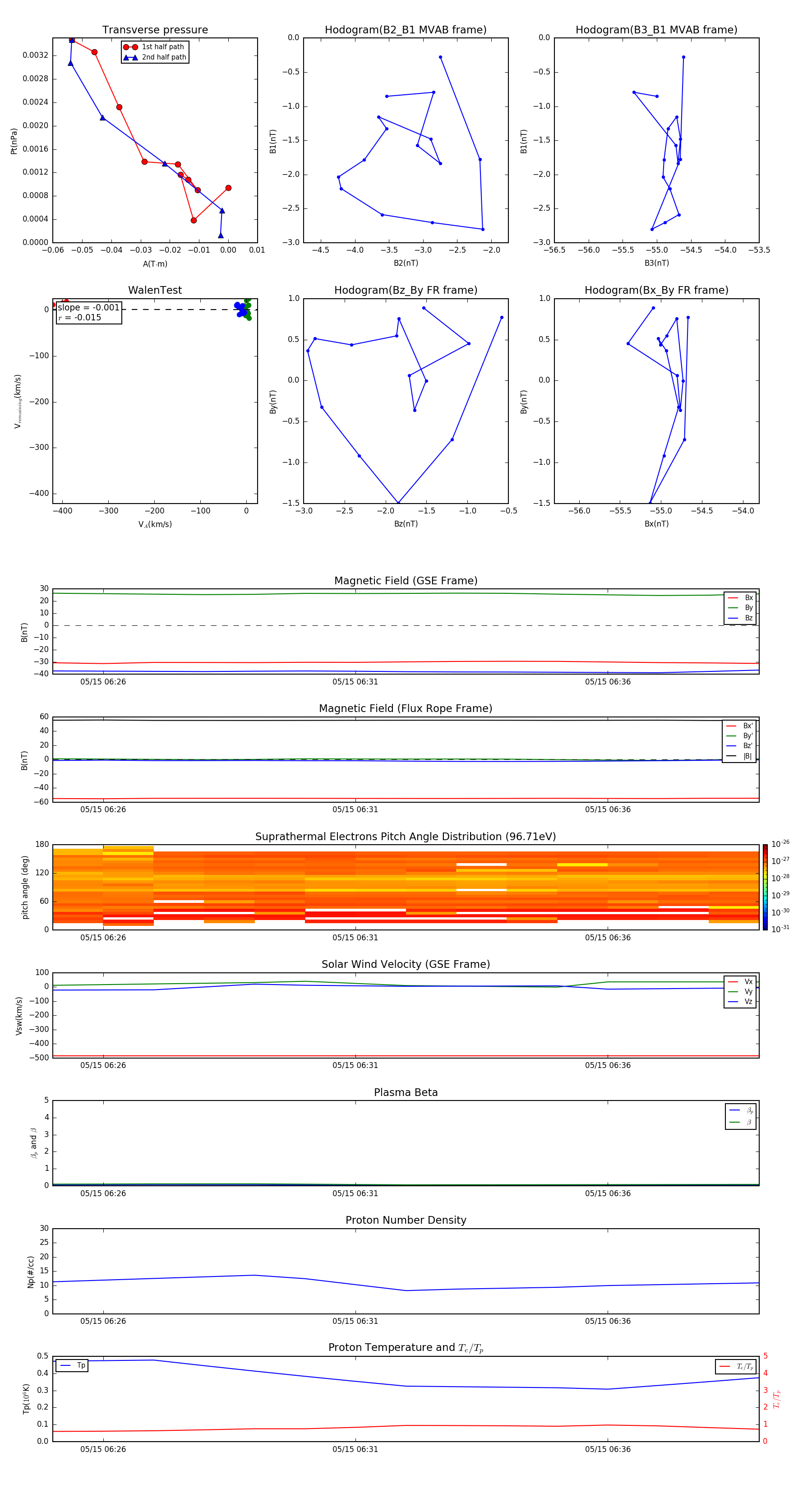Click 'Bx' in GSE magnetic field legend
The width and height of the screenshot is (812, 1489).
[740, 598]
